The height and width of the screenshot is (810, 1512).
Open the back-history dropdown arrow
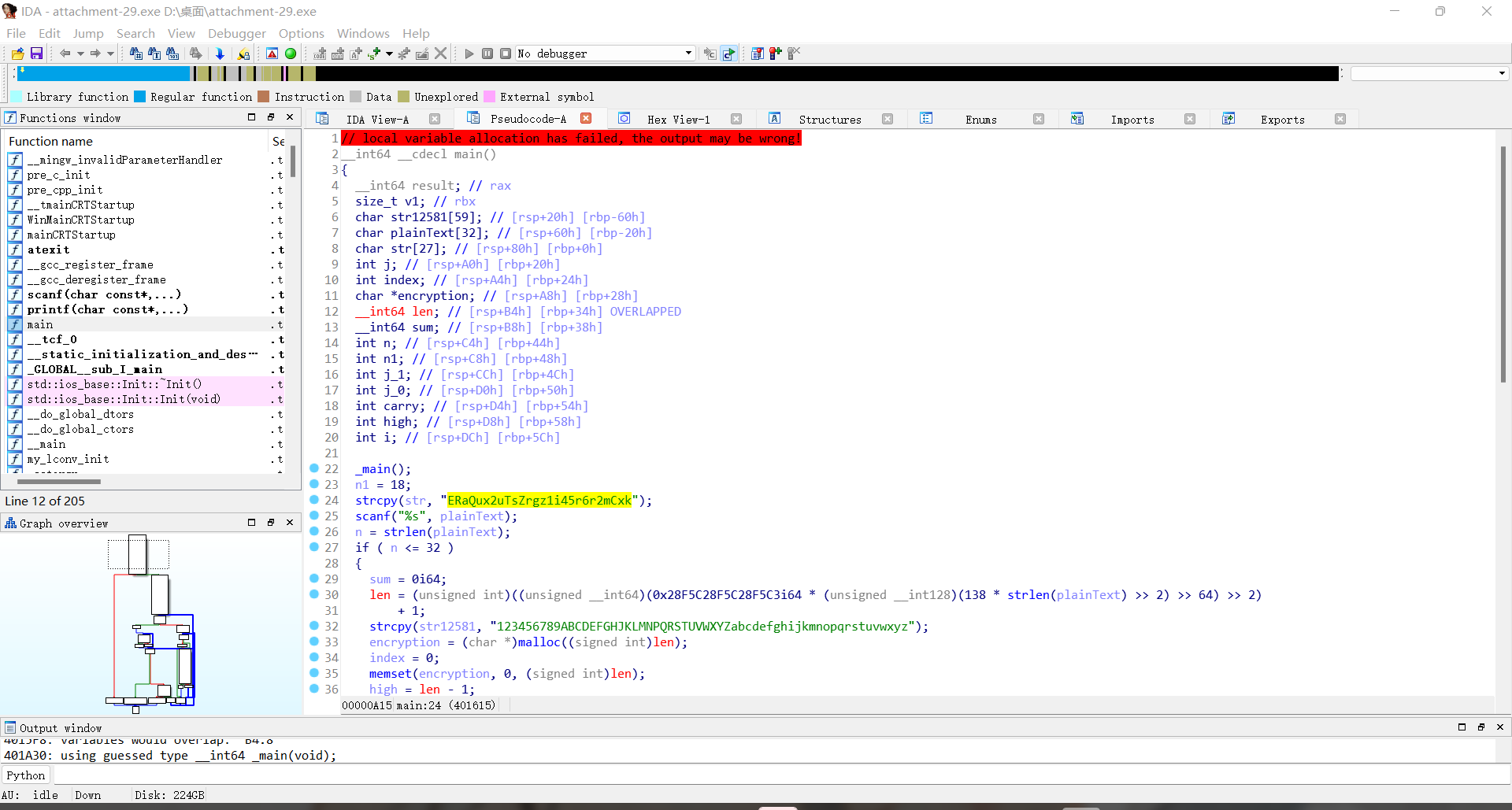(80, 54)
